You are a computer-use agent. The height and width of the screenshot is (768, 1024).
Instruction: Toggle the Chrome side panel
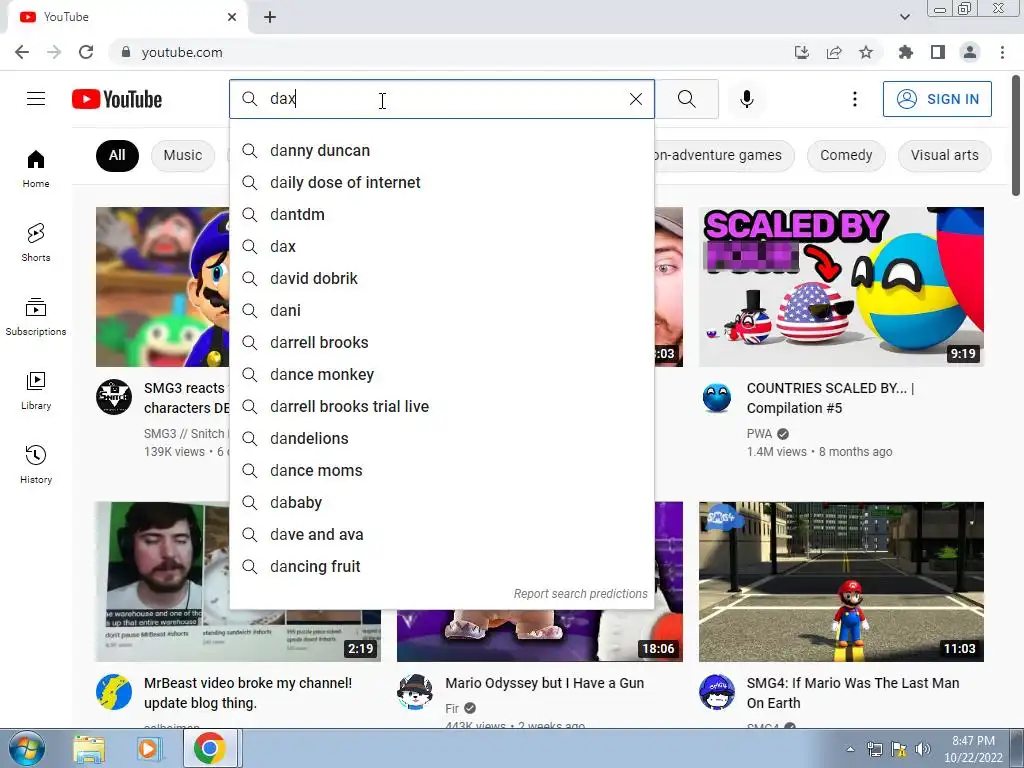pos(938,52)
